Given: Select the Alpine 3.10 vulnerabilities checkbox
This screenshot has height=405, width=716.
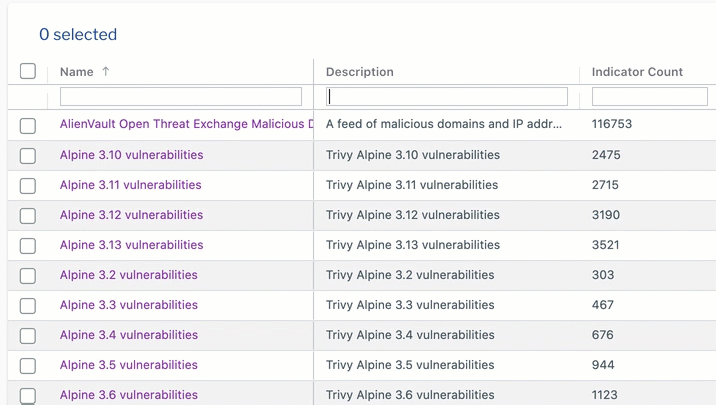Looking at the screenshot, I should 28,156.
